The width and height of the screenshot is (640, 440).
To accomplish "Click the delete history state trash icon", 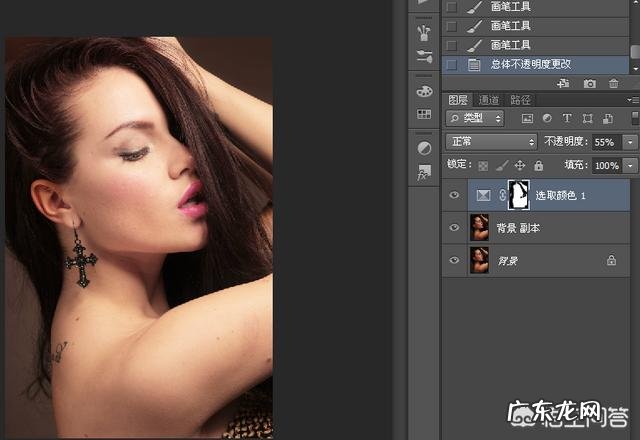I will click(x=614, y=84).
